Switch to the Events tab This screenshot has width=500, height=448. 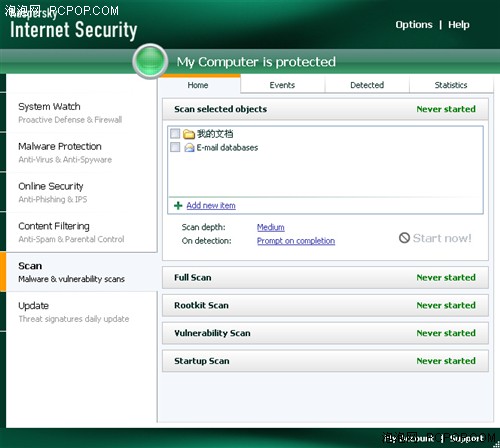[x=282, y=85]
